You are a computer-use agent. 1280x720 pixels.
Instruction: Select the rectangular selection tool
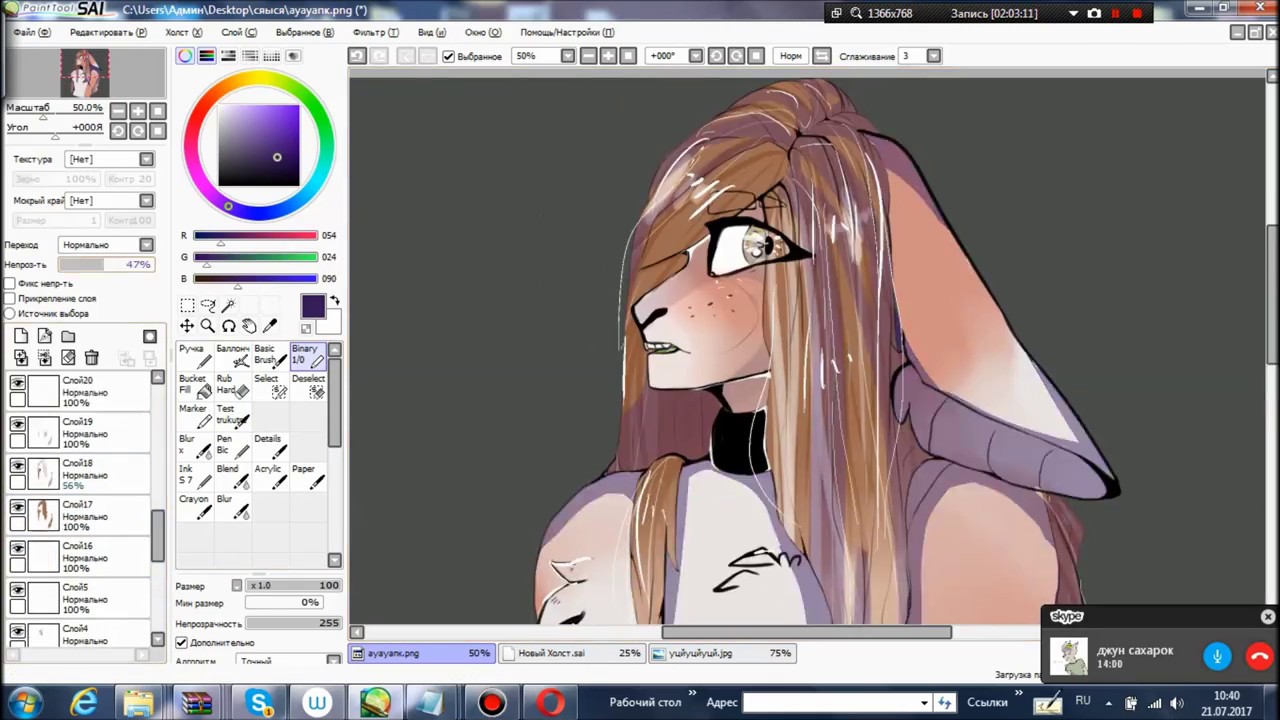pyautogui.click(x=187, y=305)
